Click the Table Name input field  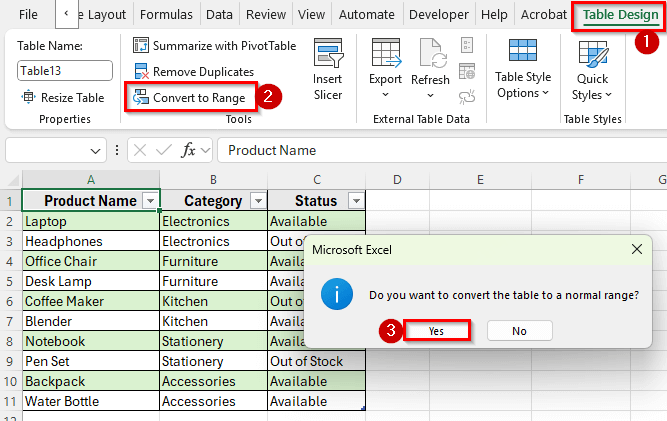[65, 71]
